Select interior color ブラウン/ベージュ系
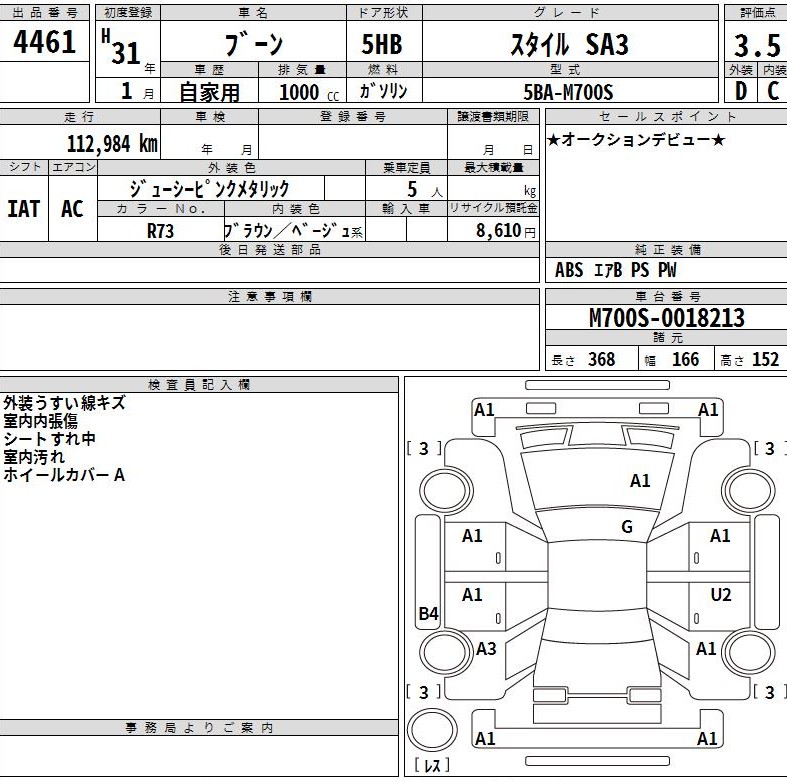This screenshot has width=787, height=781. pyautogui.click(x=293, y=230)
